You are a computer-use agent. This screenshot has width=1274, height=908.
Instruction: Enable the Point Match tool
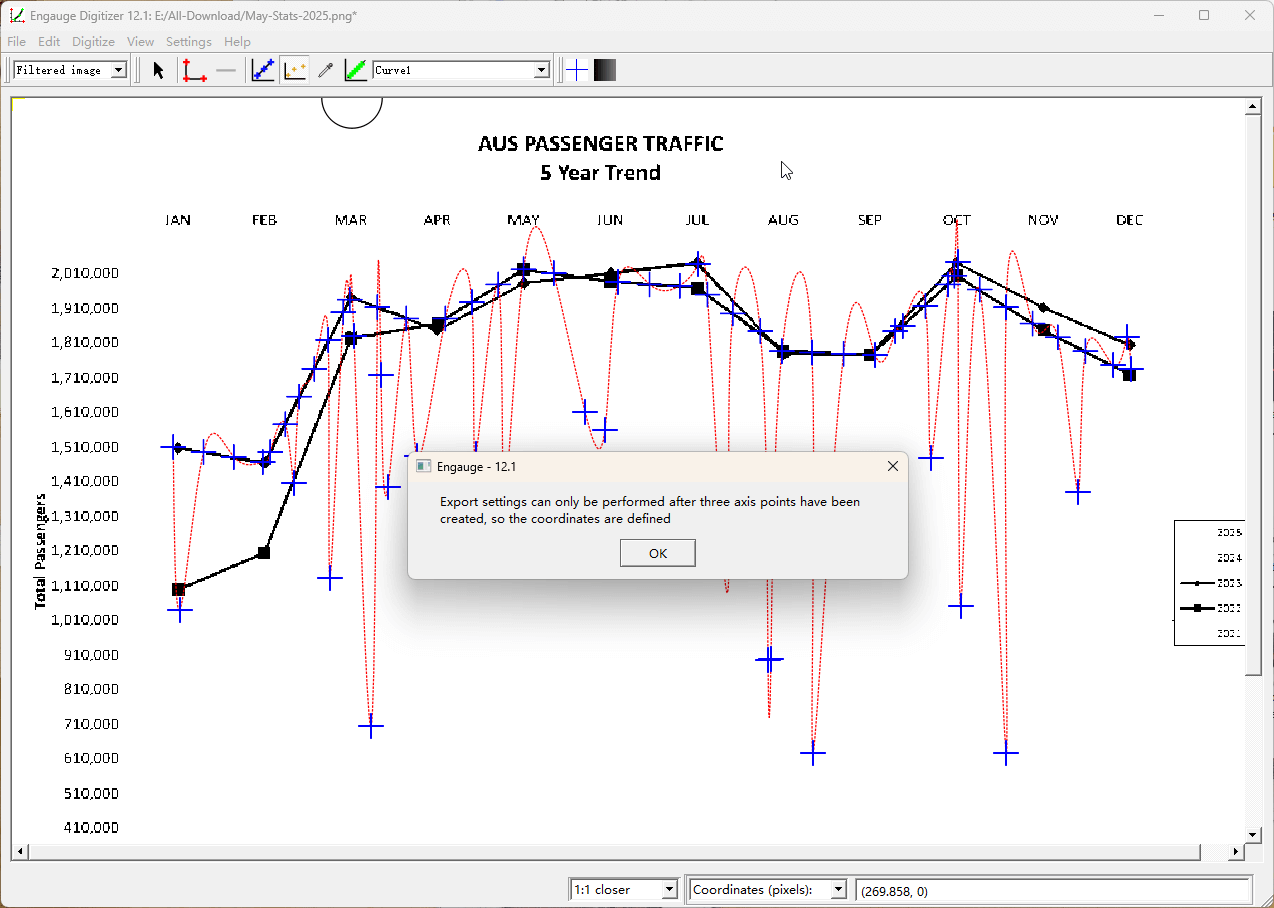[294, 70]
